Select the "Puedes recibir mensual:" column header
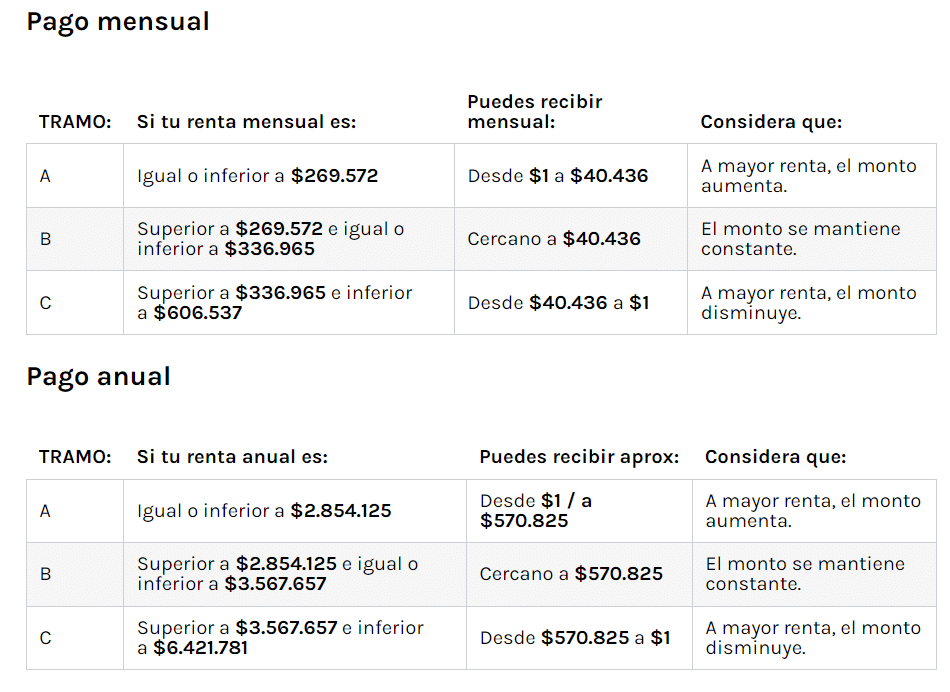950x692 pixels. click(x=535, y=112)
